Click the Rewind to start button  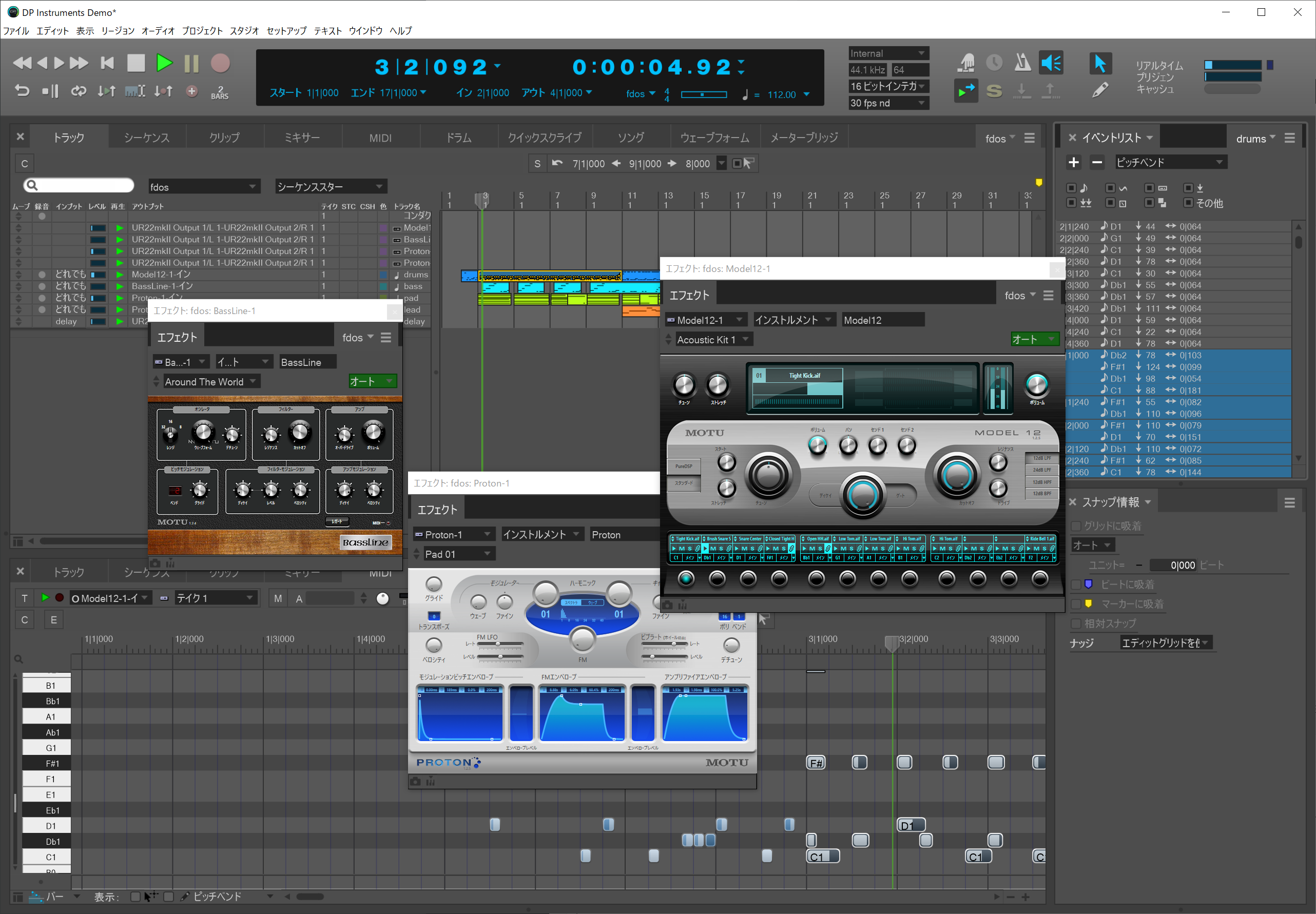click(107, 63)
